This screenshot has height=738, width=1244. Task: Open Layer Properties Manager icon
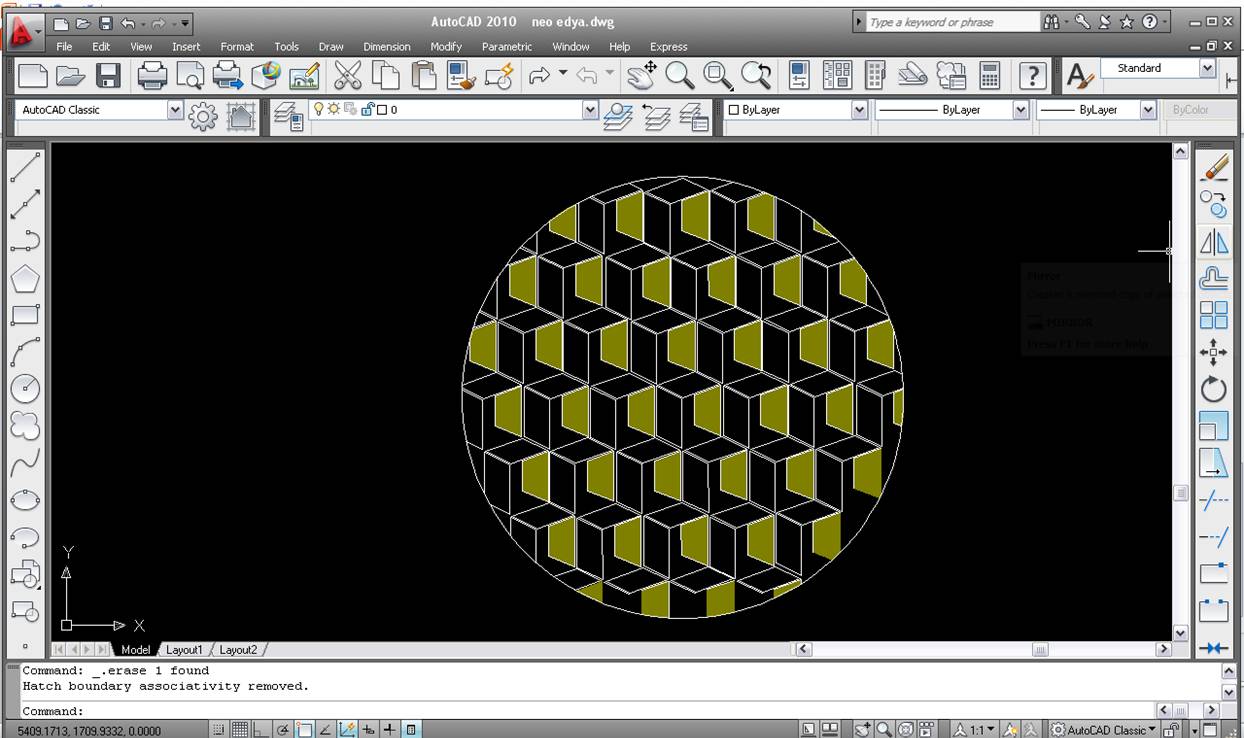click(289, 116)
